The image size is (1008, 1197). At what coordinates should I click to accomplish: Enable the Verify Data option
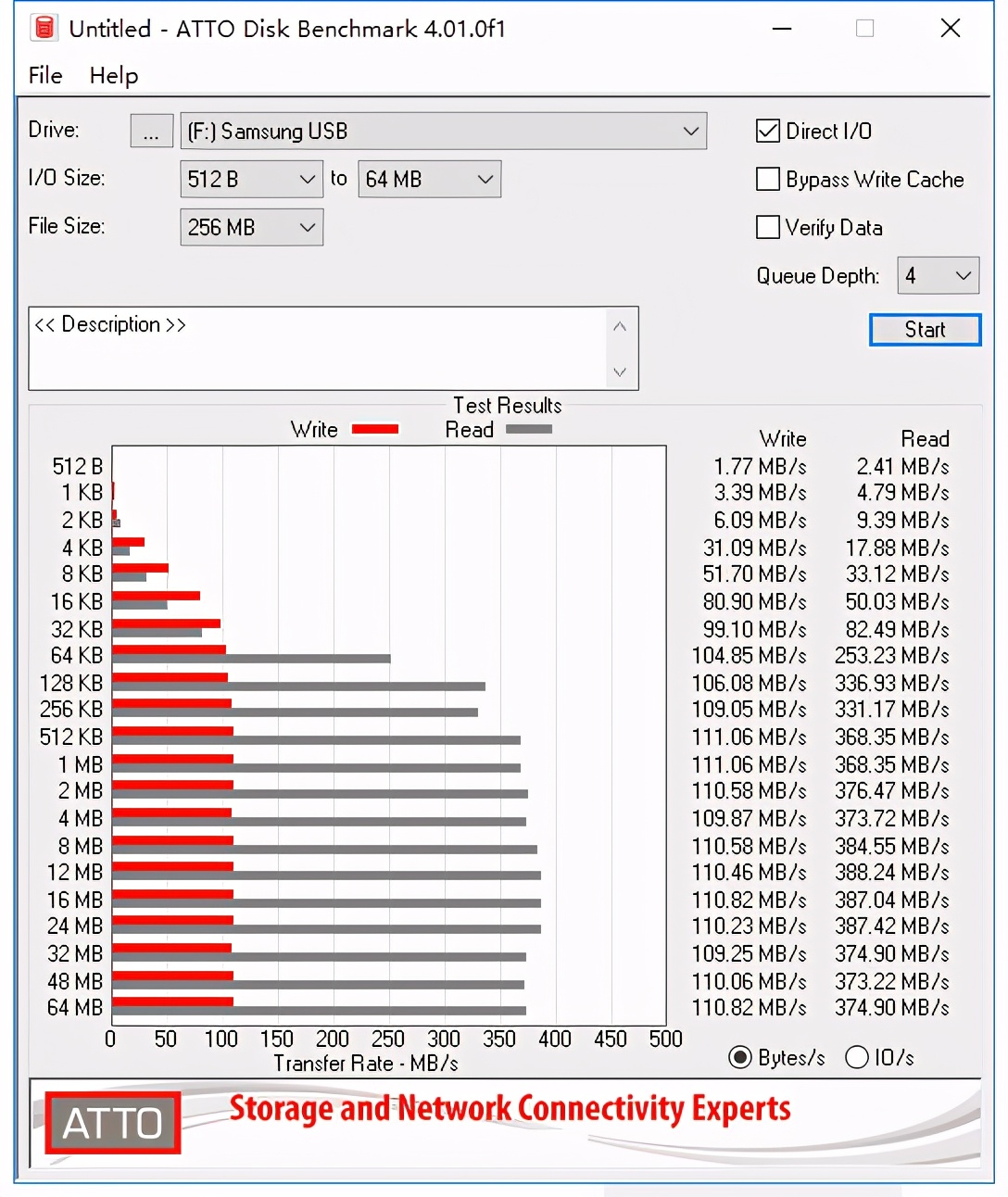coord(768,227)
